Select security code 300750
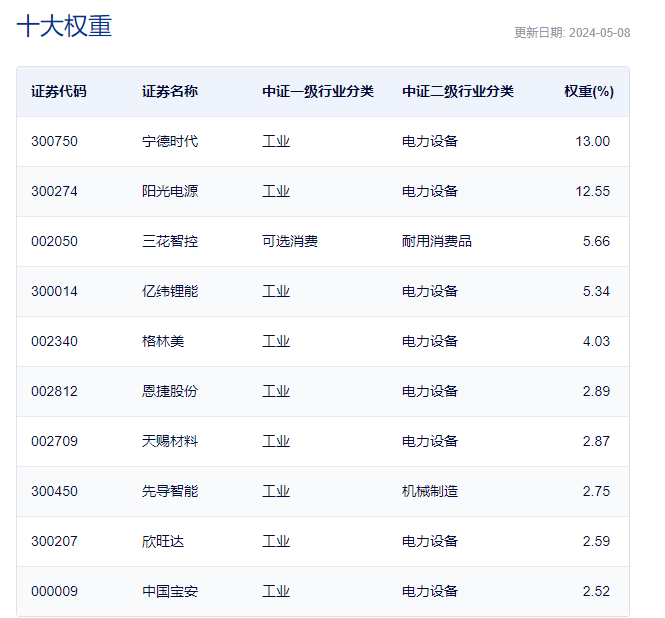 tap(54, 141)
